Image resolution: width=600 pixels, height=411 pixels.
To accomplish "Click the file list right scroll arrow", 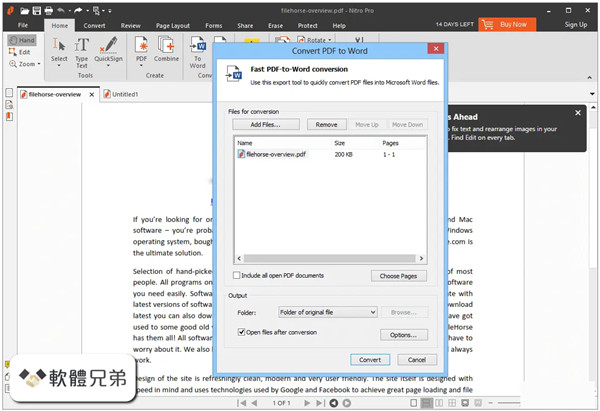I will pos(421,259).
